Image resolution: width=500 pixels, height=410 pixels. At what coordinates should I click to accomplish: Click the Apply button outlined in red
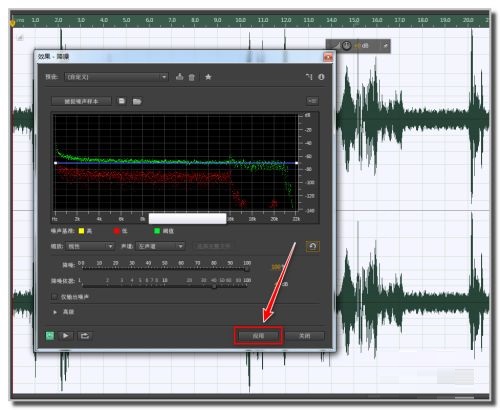coord(258,336)
